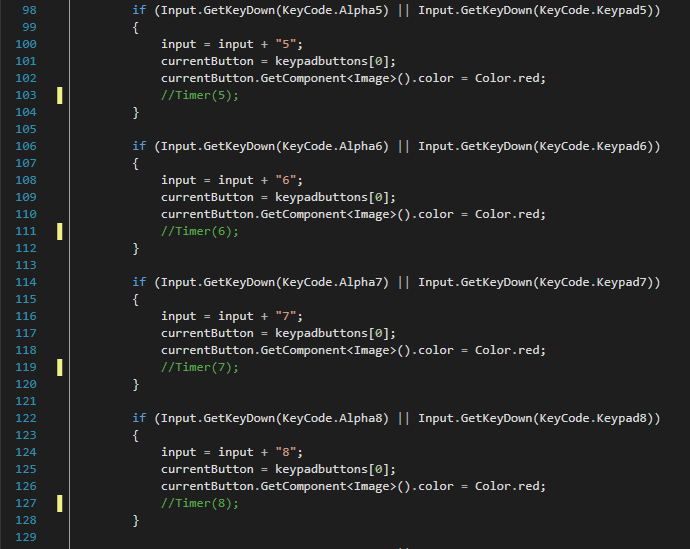This screenshot has height=549, width=690.
Task: Click KeyCode.Alpha8 on line 122
Action: (332, 418)
